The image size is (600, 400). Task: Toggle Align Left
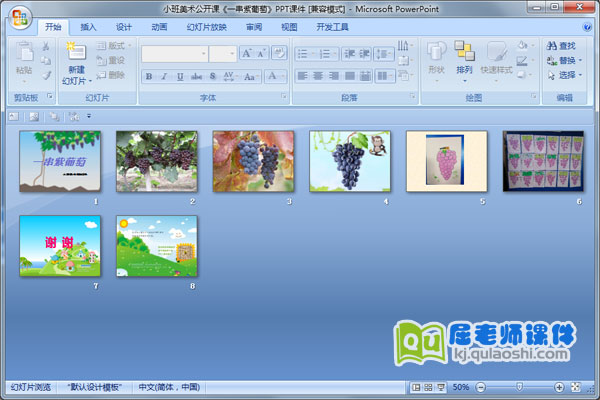coord(303,76)
